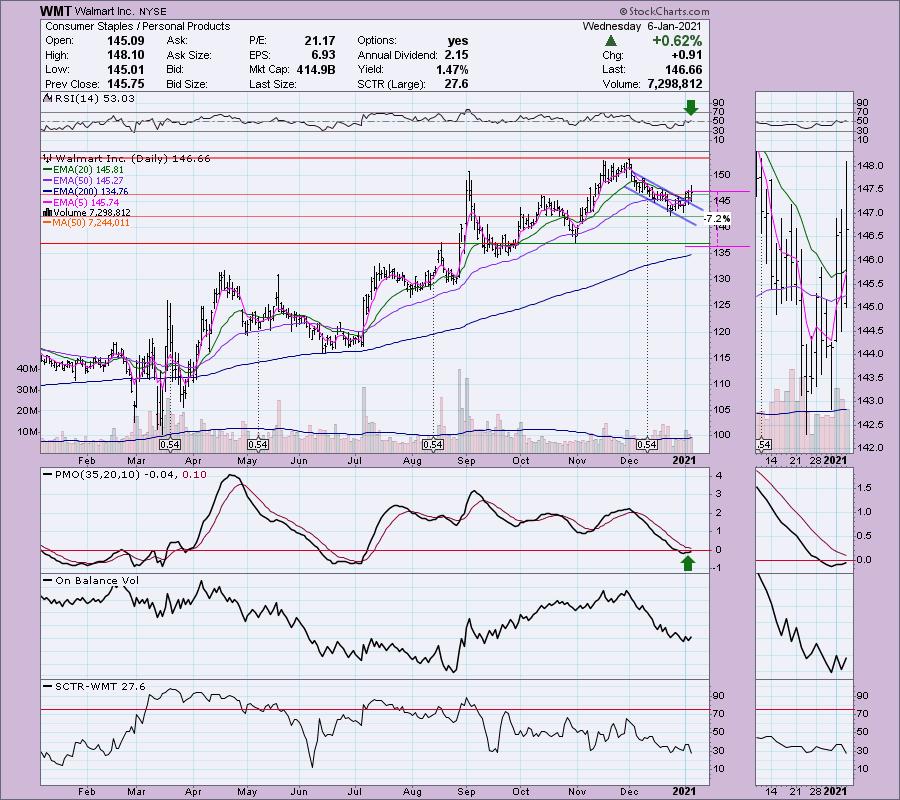Image resolution: width=900 pixels, height=800 pixels.
Task: Click the 40M label on the volume axis
Action: click(x=28, y=368)
